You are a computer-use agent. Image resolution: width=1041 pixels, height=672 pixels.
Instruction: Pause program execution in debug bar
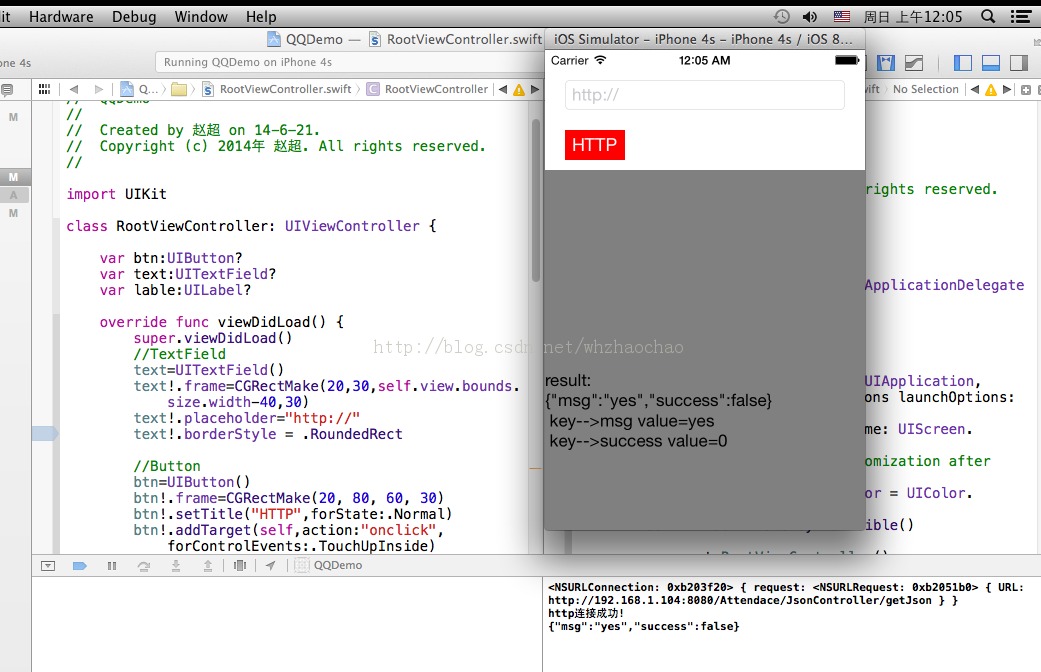(112, 566)
